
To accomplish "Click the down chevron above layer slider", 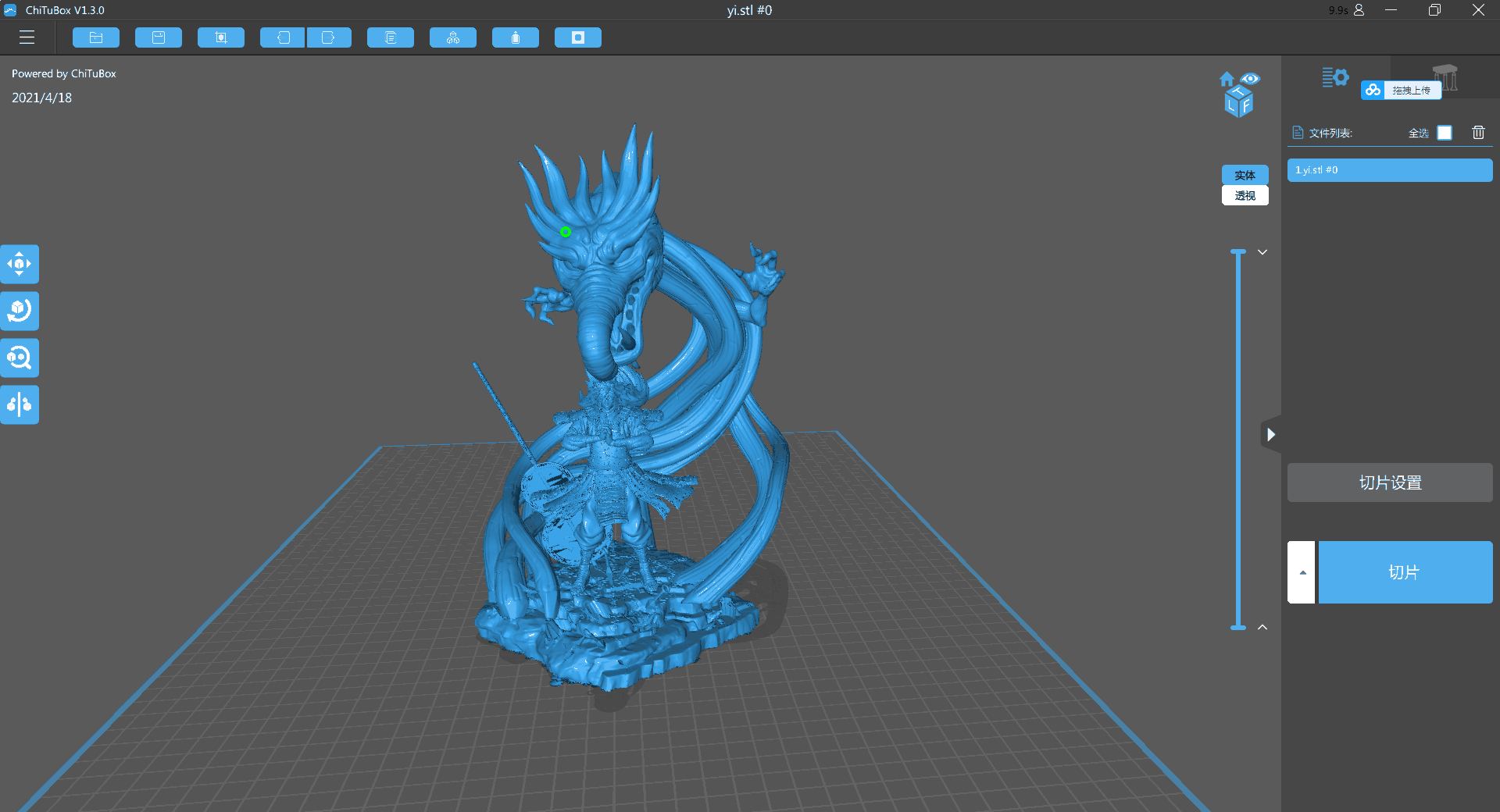I will point(1262,252).
